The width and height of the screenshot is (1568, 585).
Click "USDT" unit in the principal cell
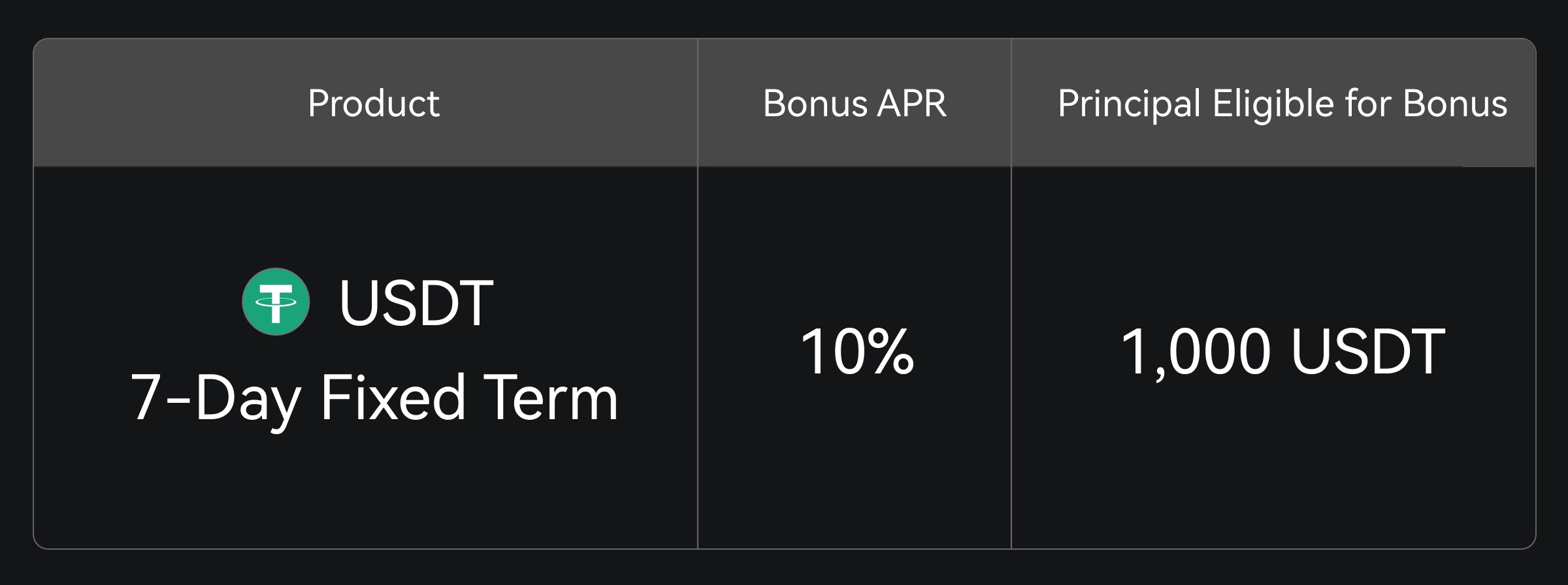tap(1367, 351)
